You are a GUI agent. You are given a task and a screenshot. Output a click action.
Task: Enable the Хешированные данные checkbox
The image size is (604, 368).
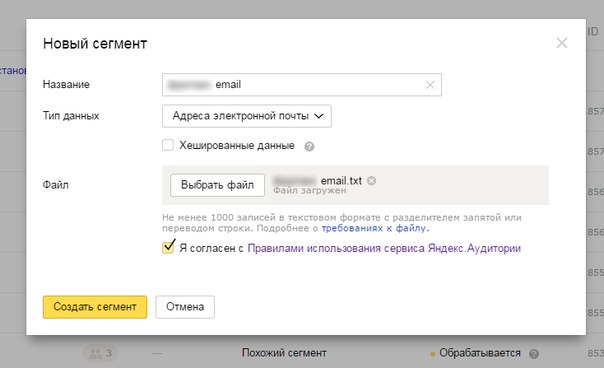click(168, 145)
